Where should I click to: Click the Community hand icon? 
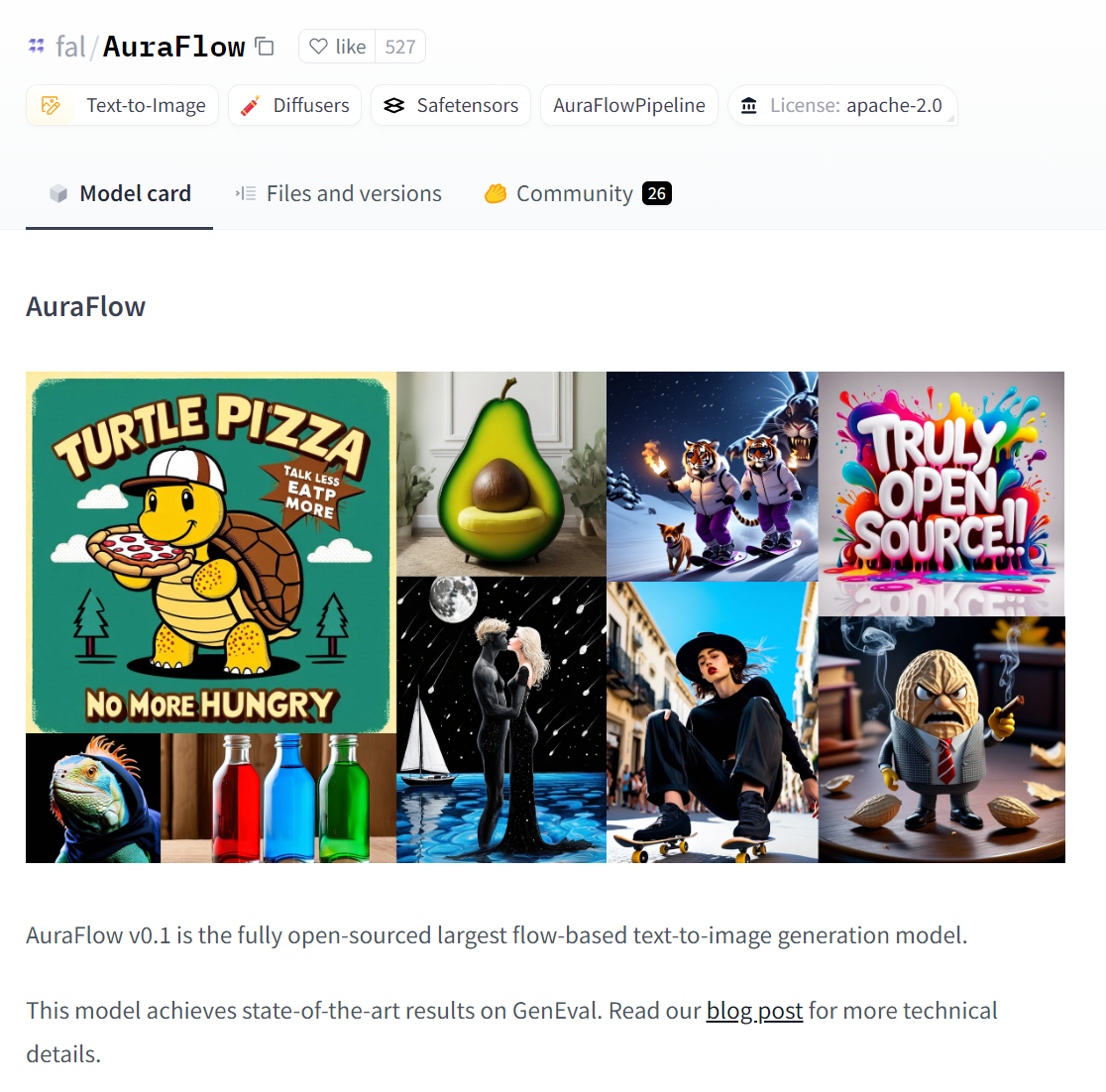[496, 193]
